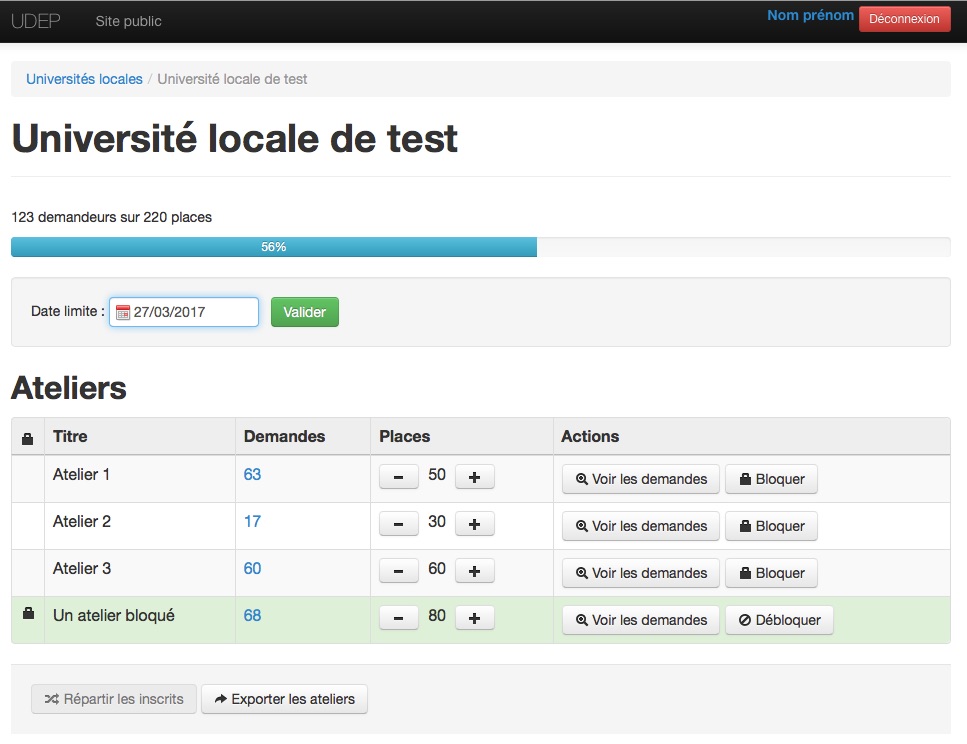
Task: Increase places for Atelier 3
Action: (474, 571)
